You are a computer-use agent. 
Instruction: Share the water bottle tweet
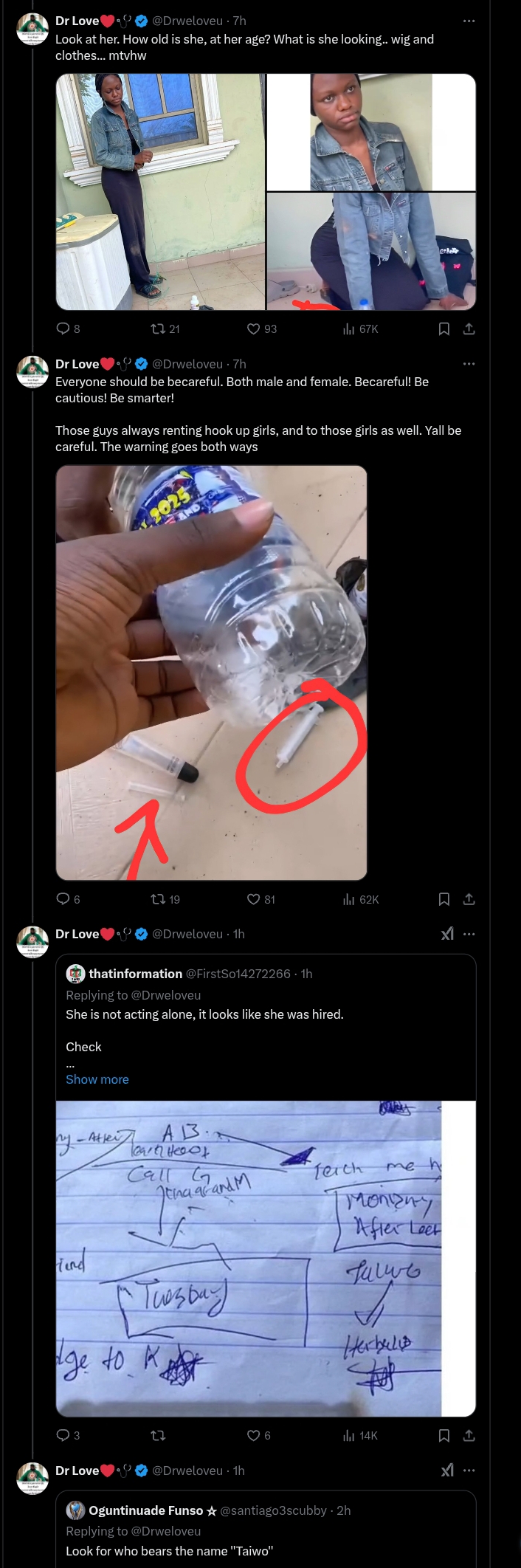[469, 899]
